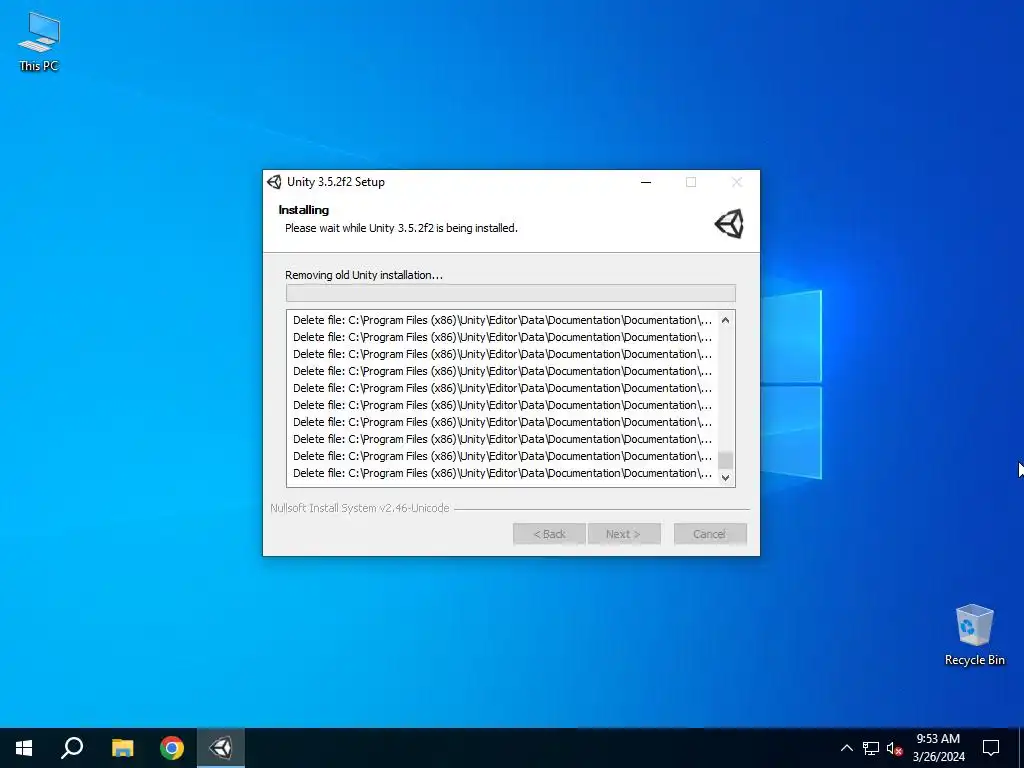Click the 'Unity 3.5.2f2 Setup' window title
The image size is (1024, 768).
[336, 182]
